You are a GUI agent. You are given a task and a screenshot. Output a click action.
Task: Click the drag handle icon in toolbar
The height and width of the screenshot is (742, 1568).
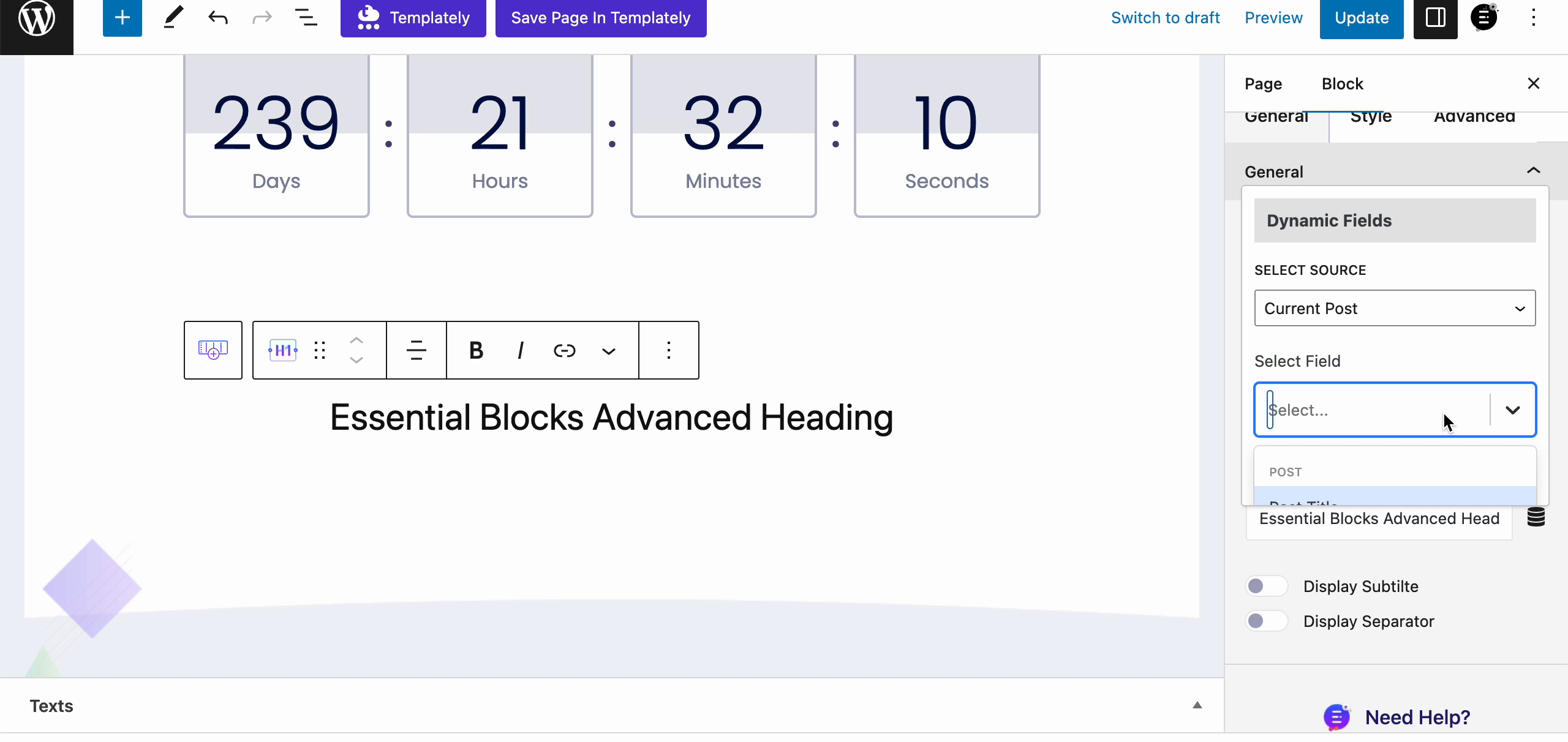320,350
